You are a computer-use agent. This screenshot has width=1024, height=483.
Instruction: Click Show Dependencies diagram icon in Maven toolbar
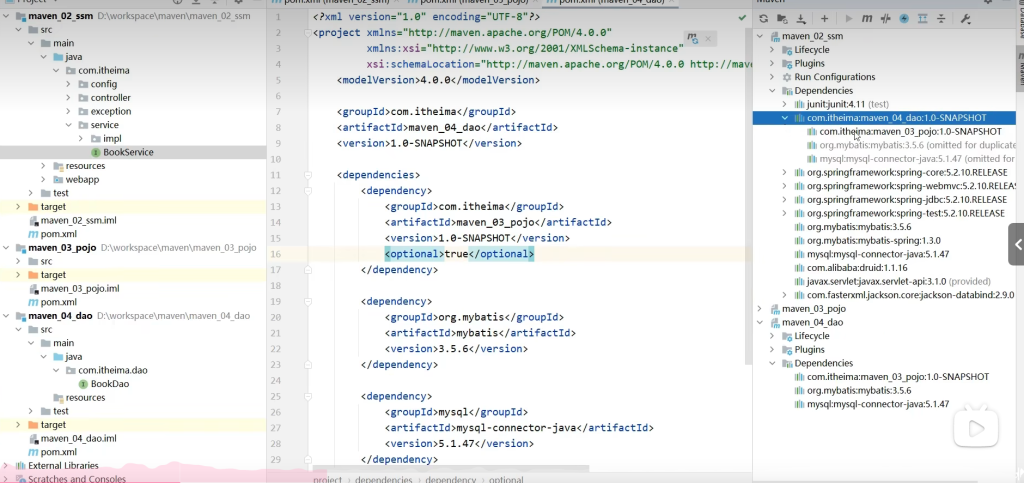coord(921,18)
